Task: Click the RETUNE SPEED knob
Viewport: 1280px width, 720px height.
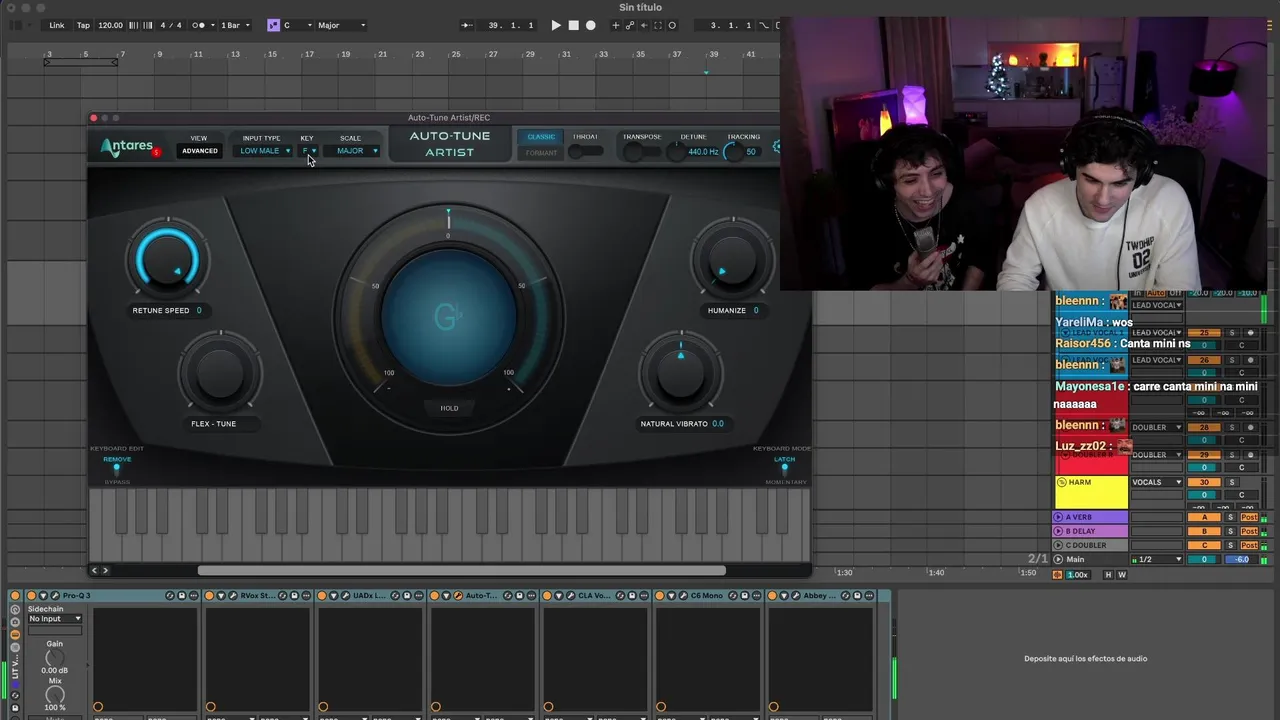Action: click(167, 258)
